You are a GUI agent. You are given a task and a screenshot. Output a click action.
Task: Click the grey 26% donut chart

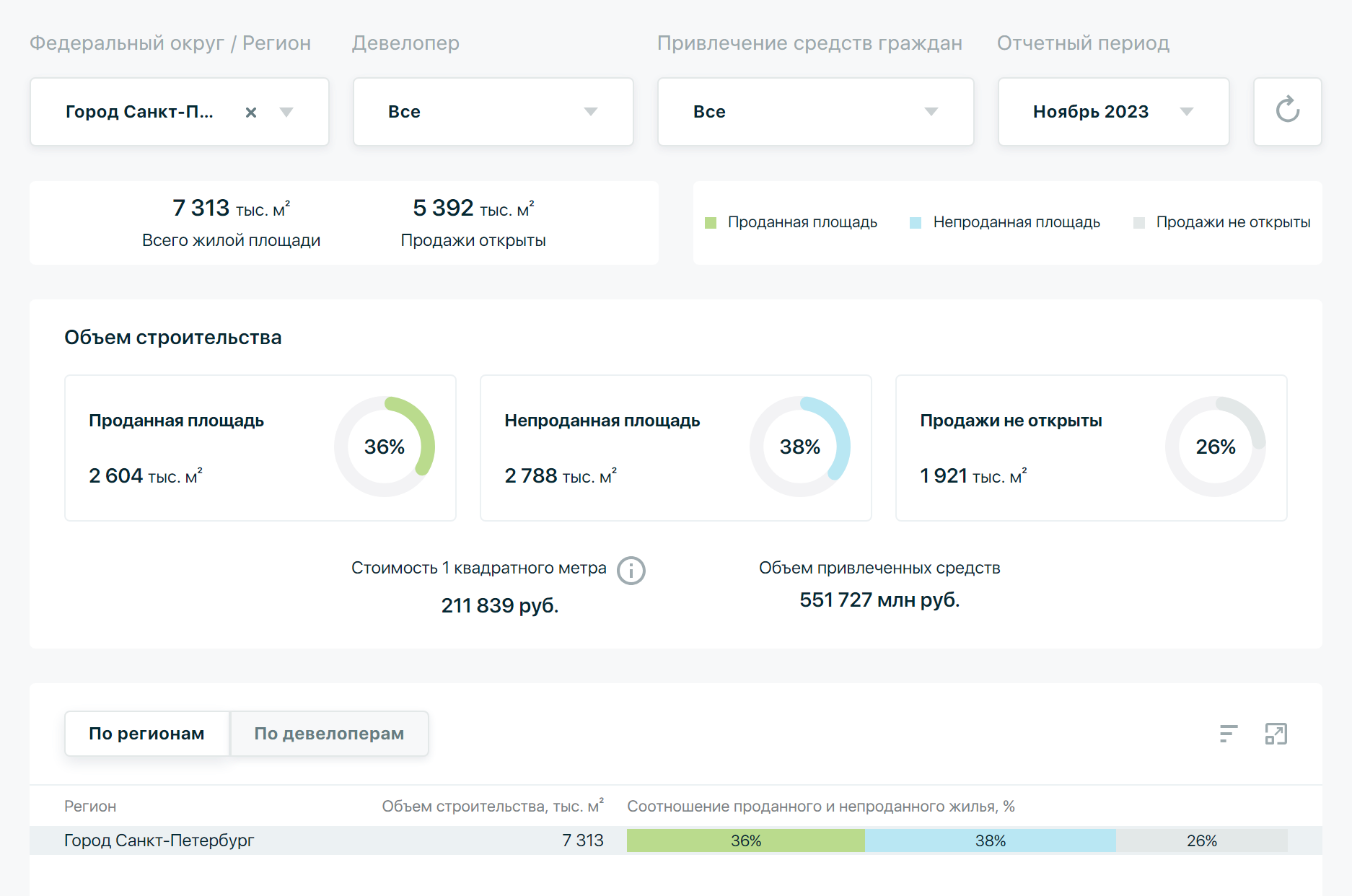point(1216,447)
